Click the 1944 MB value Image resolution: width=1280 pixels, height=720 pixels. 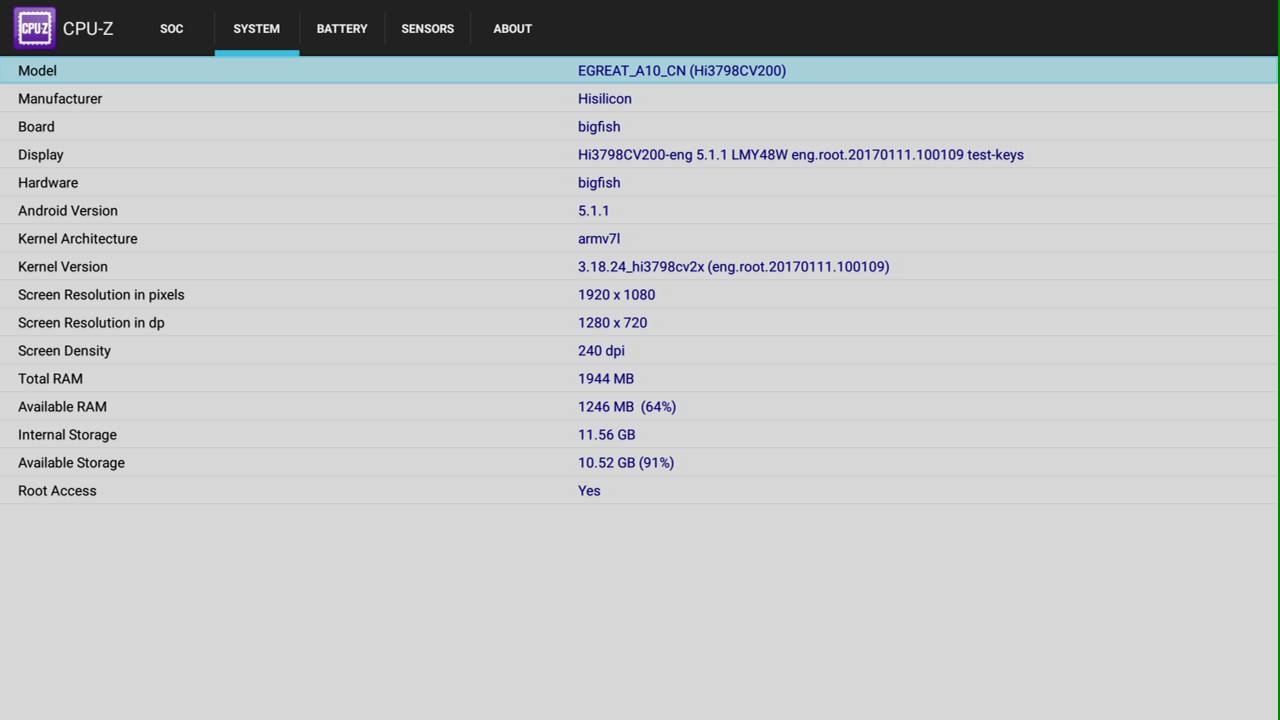[606, 379]
